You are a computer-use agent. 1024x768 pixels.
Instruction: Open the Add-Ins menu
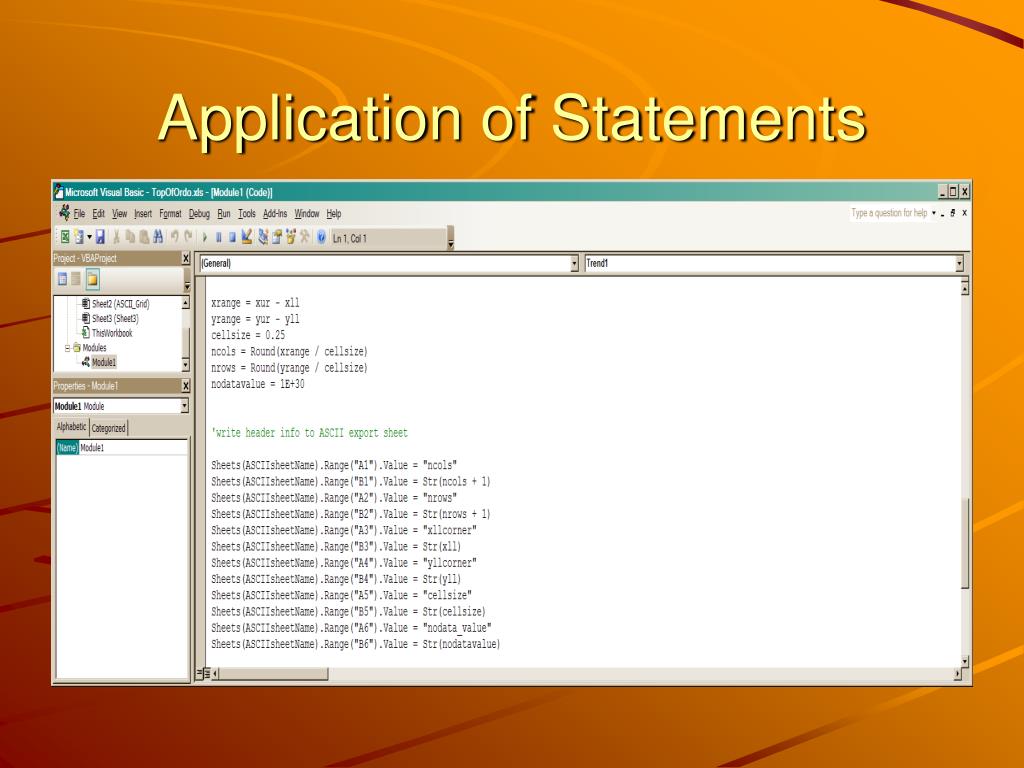tap(275, 214)
